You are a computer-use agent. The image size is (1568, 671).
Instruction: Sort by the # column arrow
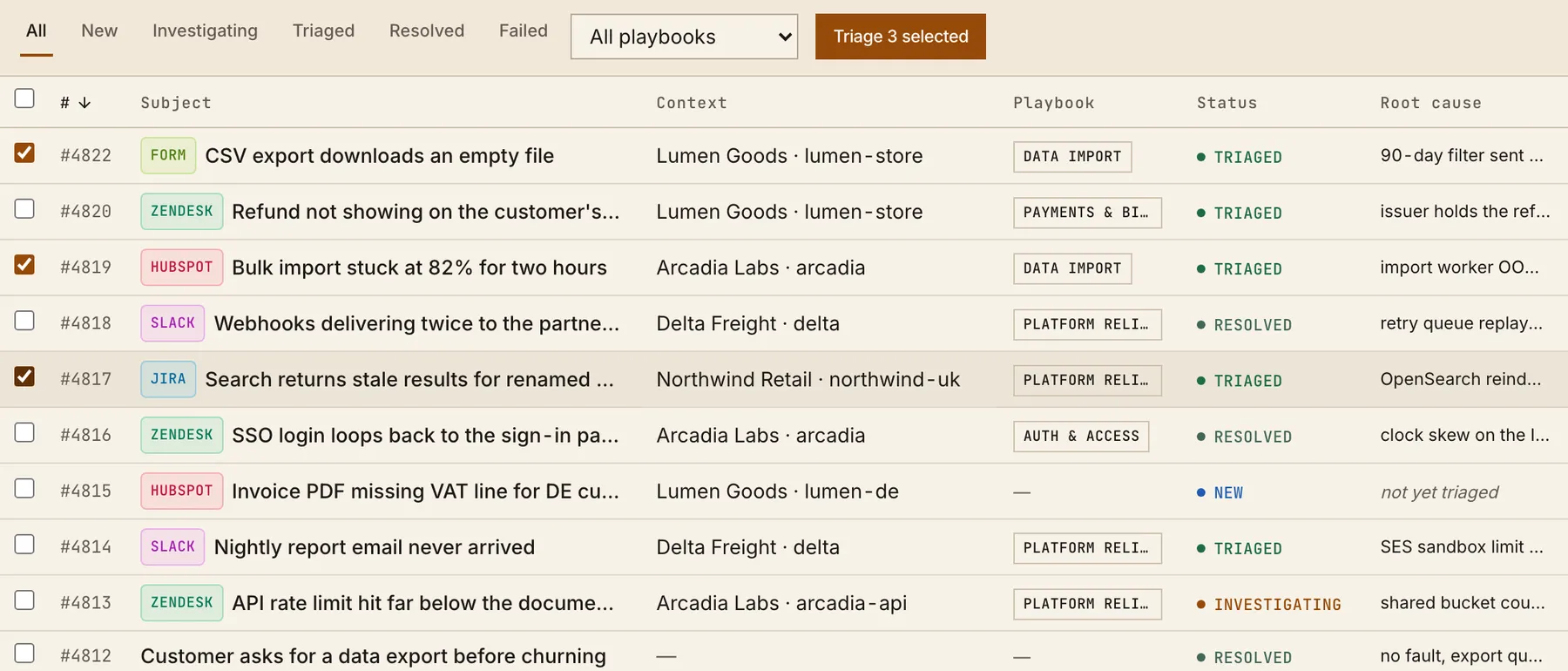coord(84,103)
